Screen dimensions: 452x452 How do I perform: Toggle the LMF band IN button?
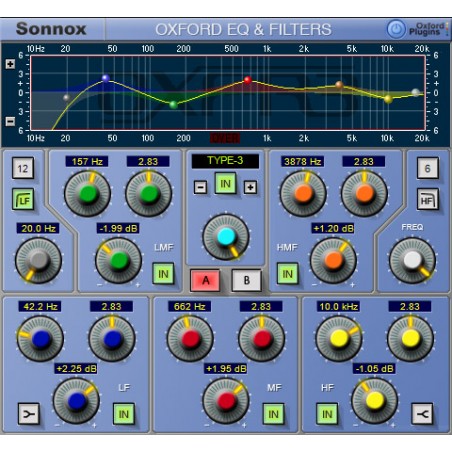[x=163, y=274]
